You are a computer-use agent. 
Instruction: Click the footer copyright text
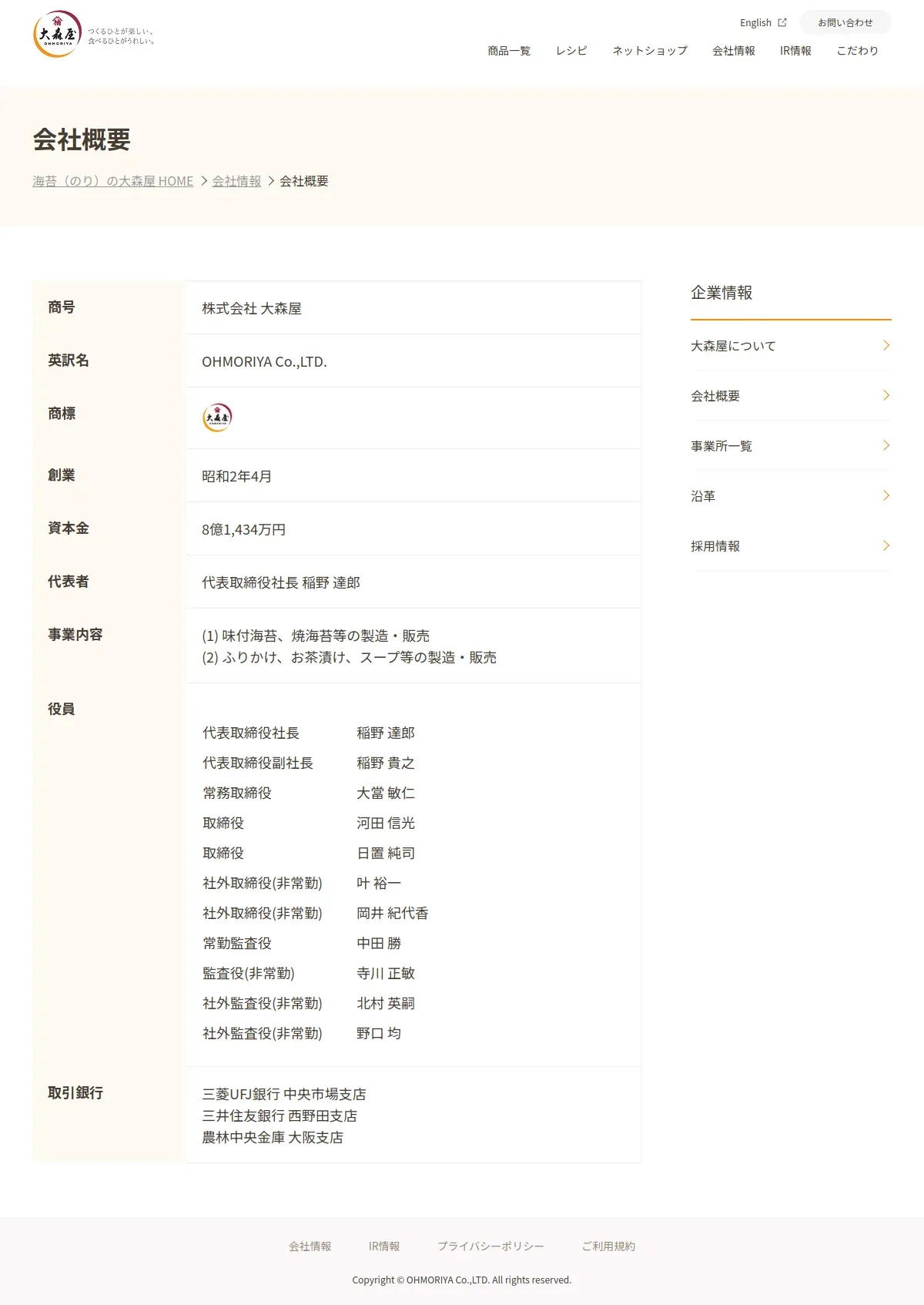pos(462,1280)
